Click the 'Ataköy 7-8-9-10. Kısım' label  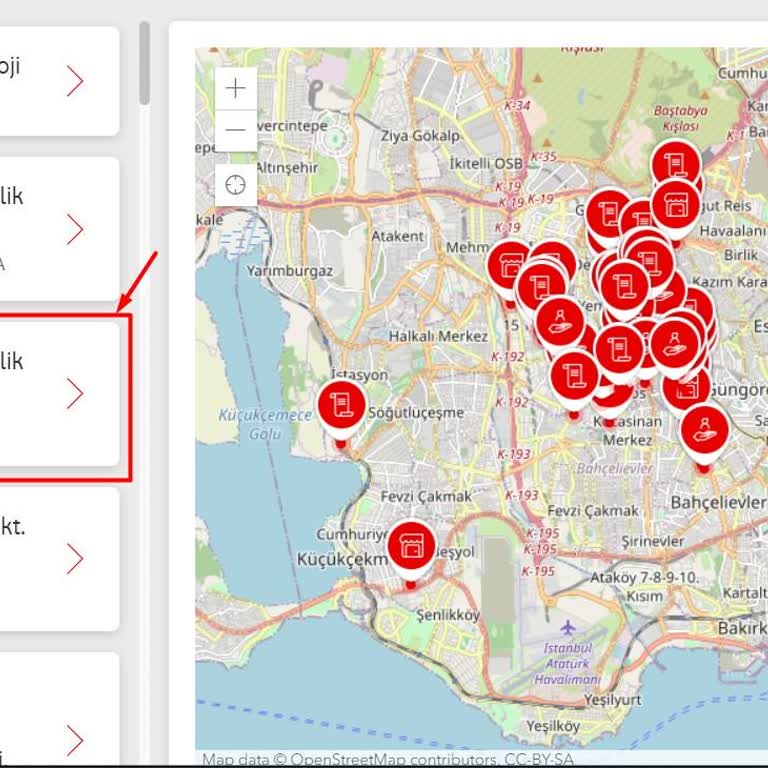click(x=645, y=587)
